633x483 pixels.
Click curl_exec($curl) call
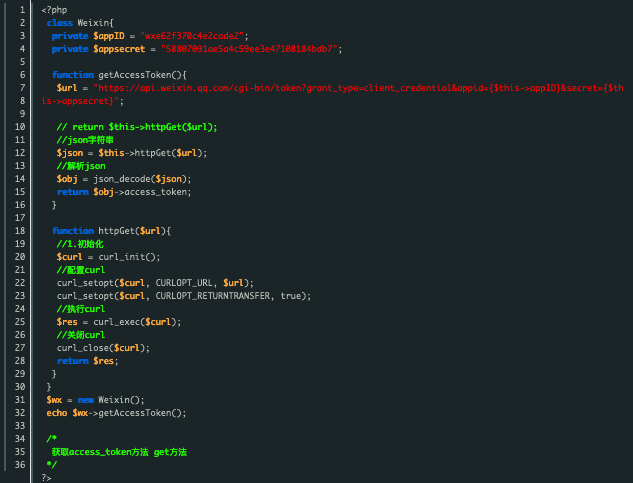[x=135, y=322]
